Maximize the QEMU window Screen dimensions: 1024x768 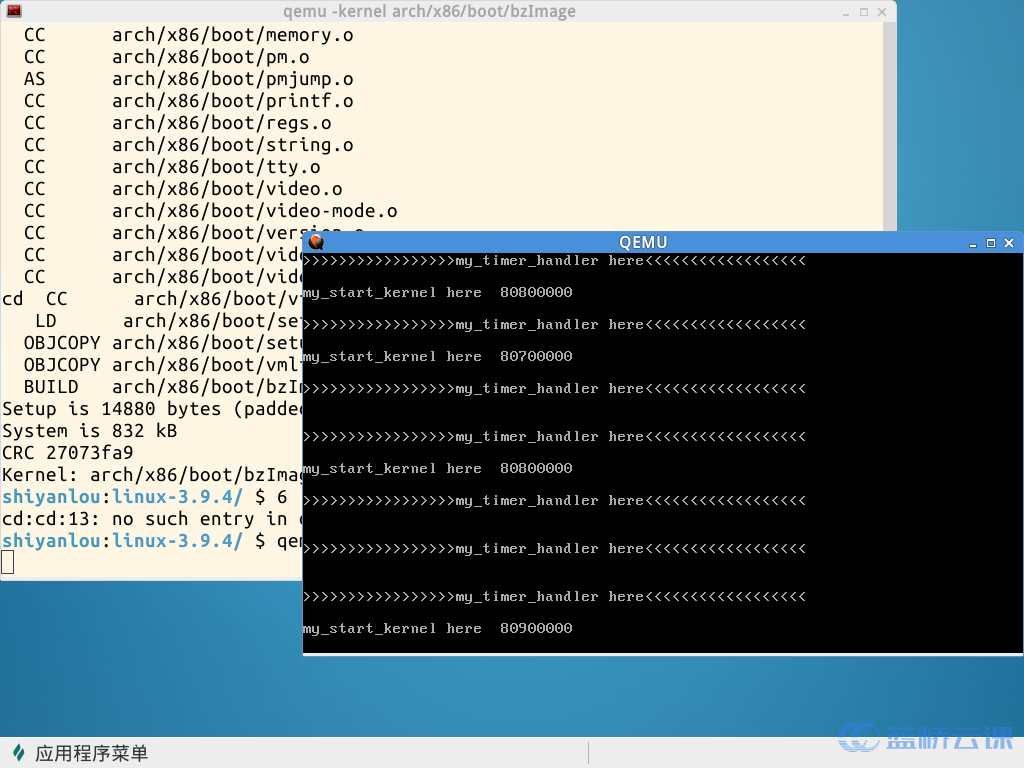991,243
